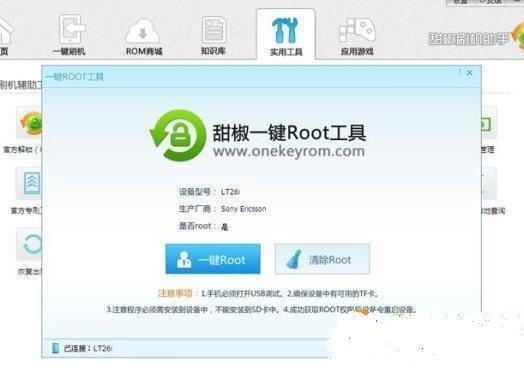Click the green lock Root logo

178,135
